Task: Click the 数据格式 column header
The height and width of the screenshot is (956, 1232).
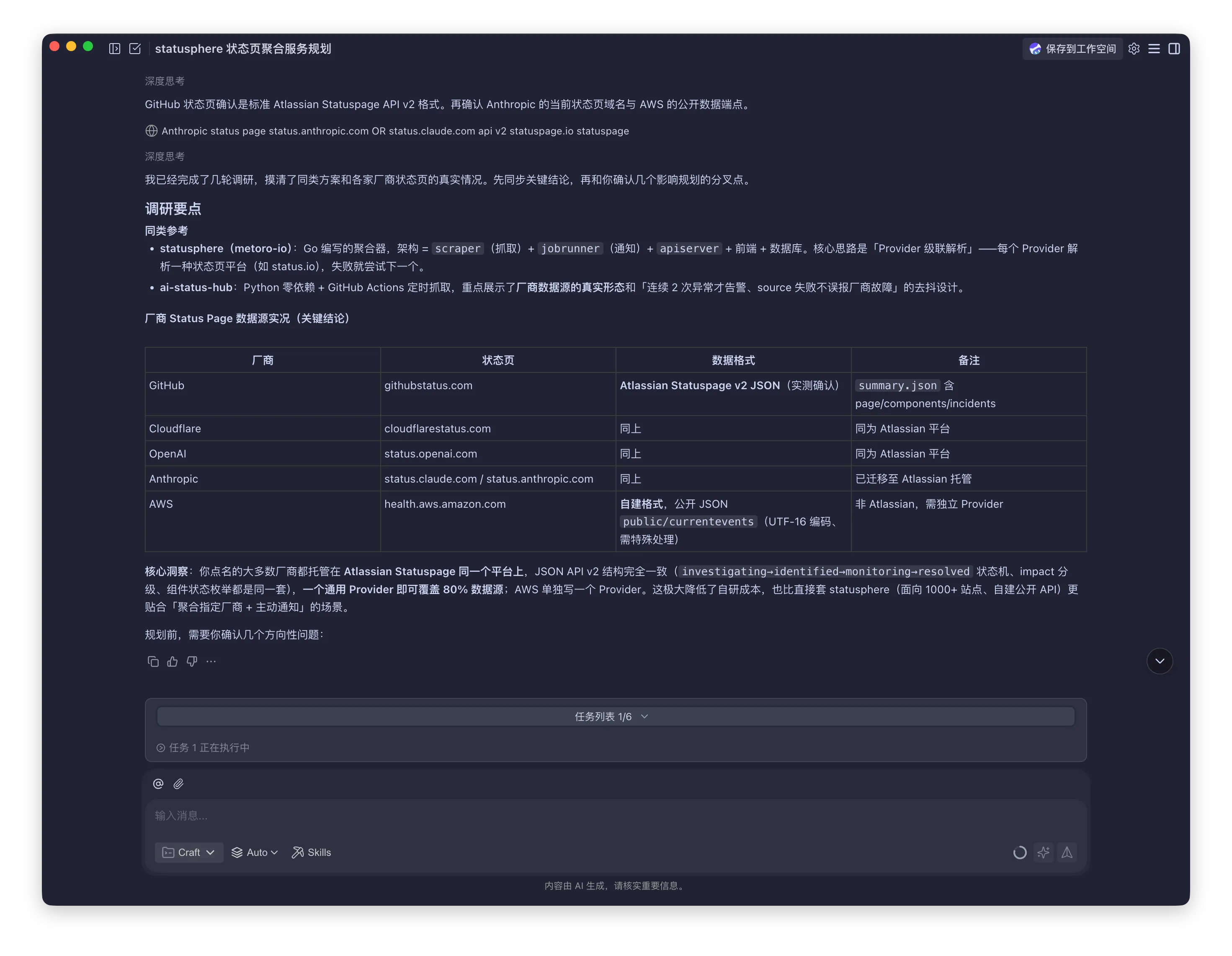Action: [733, 360]
